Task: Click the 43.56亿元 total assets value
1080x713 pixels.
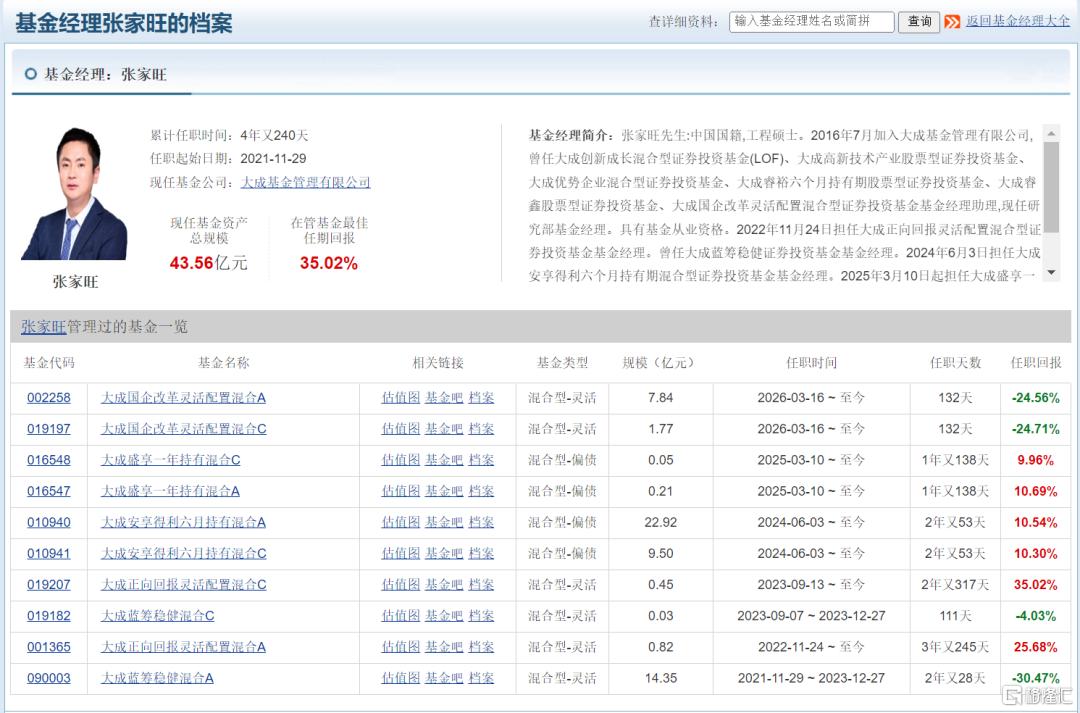Action: (x=209, y=263)
